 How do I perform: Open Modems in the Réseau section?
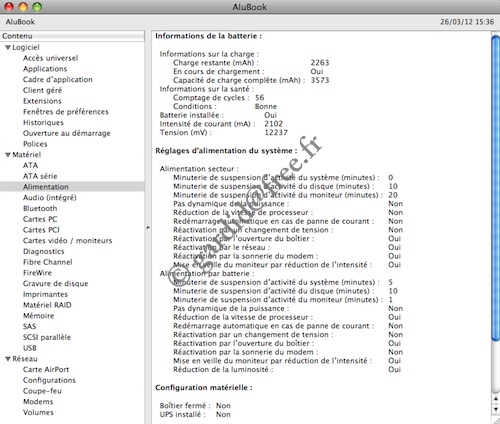38,402
